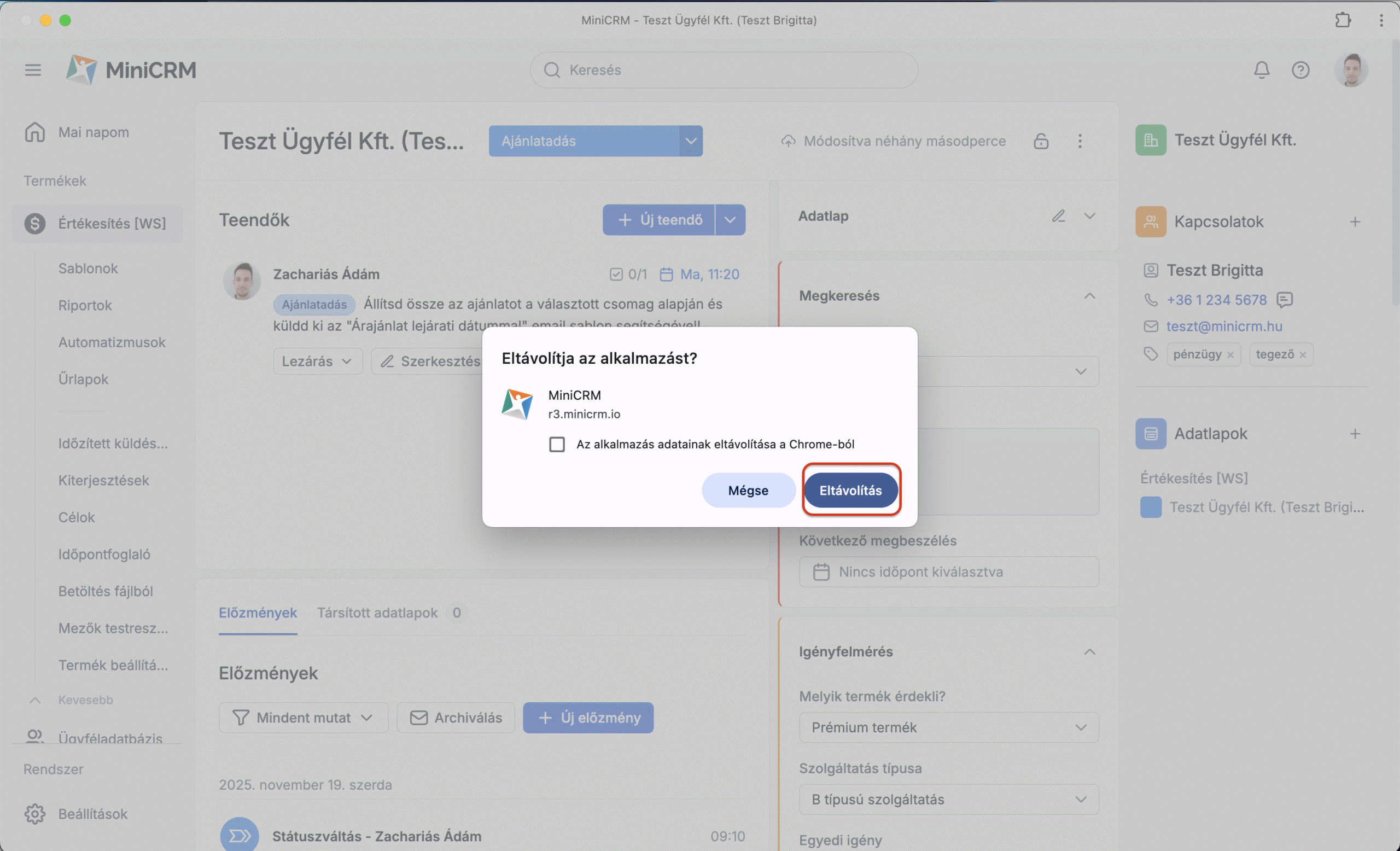Click the Keresés search field
This screenshot has height=851, width=1400.
[724, 70]
